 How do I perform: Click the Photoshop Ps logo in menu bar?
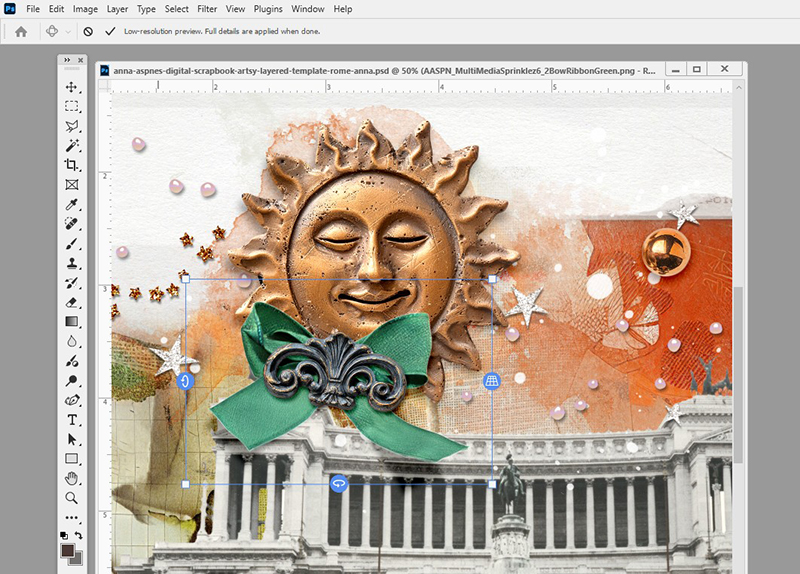pyautogui.click(x=10, y=9)
